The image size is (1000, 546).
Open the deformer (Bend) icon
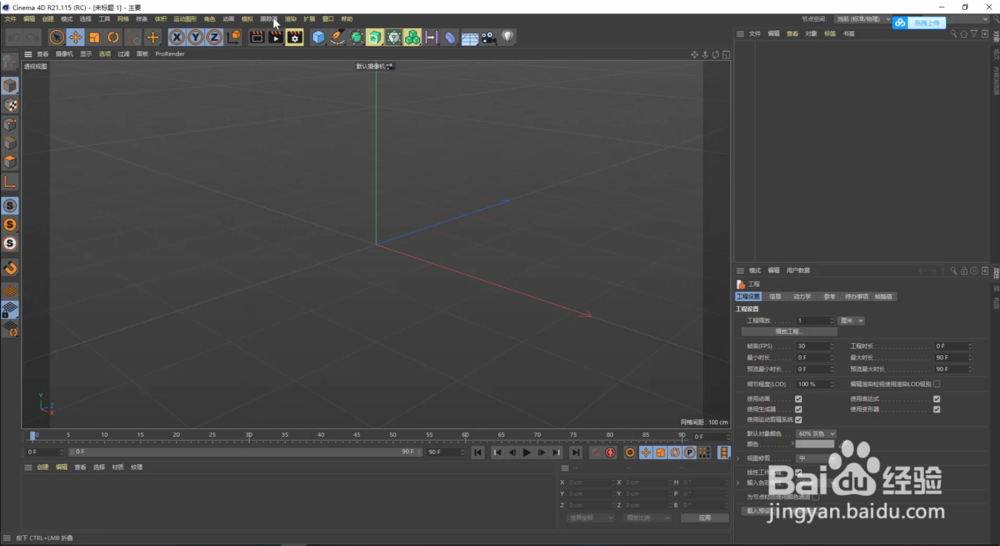450,38
